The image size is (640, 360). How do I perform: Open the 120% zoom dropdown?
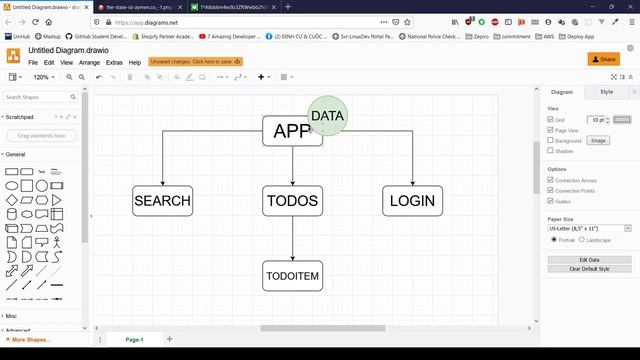pyautogui.click(x=44, y=77)
